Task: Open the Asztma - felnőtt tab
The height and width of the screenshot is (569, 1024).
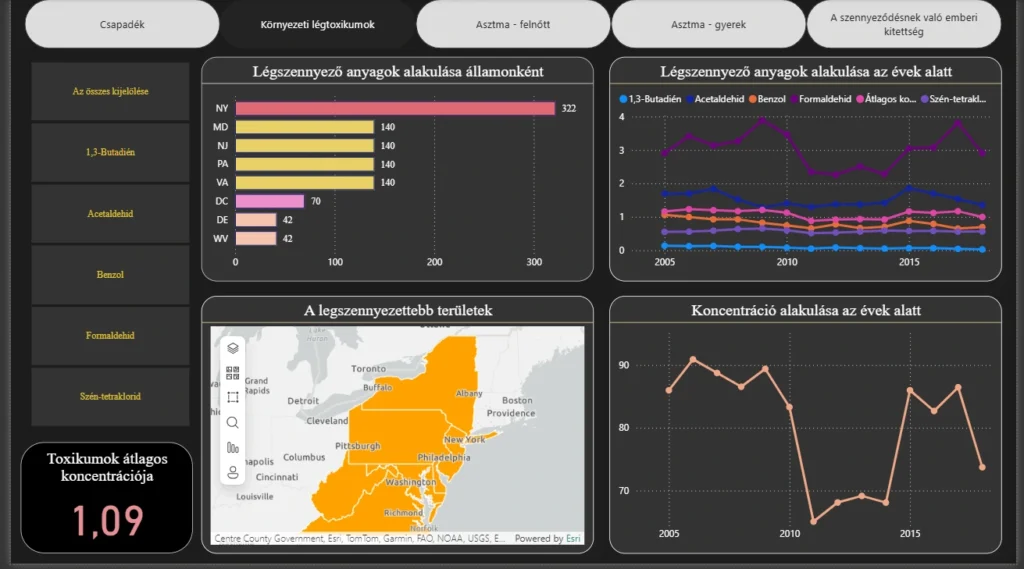Action: click(x=513, y=24)
